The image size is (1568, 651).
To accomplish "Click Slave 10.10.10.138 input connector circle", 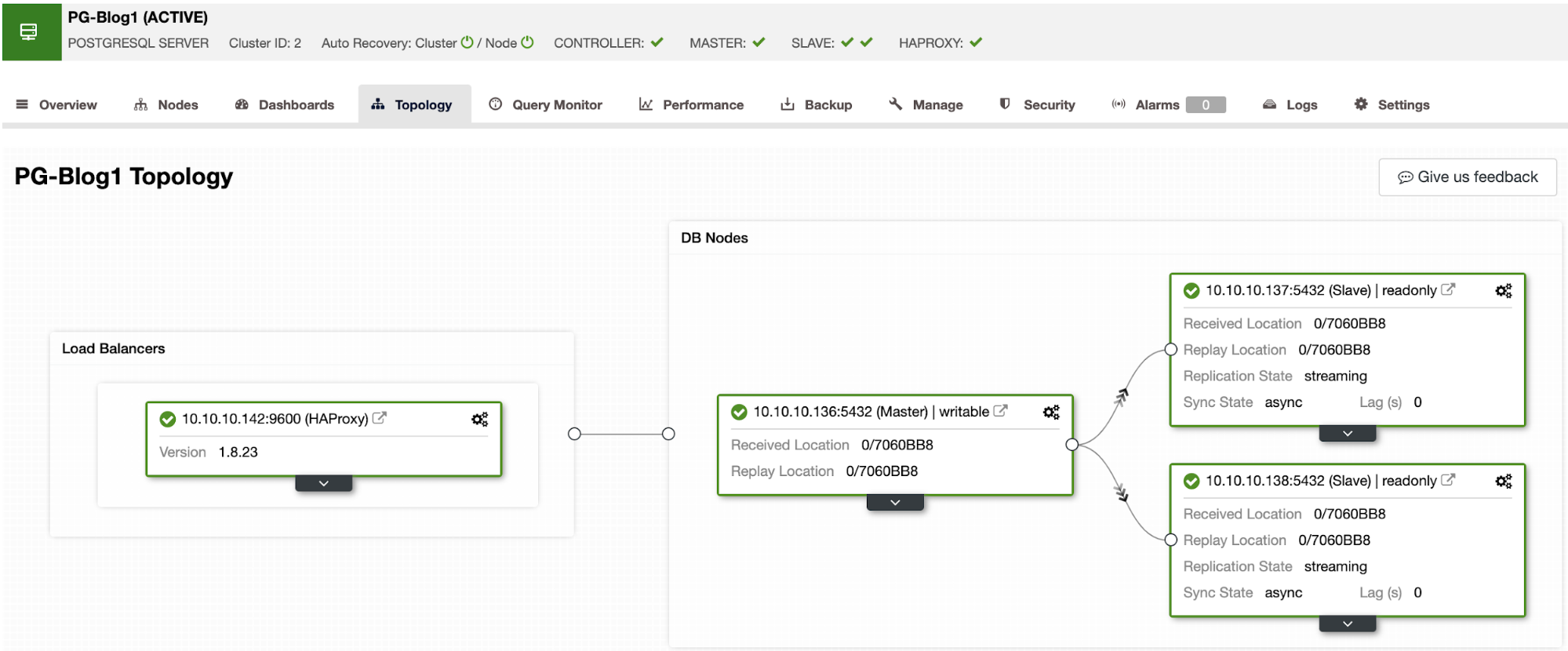I will 1171,540.
